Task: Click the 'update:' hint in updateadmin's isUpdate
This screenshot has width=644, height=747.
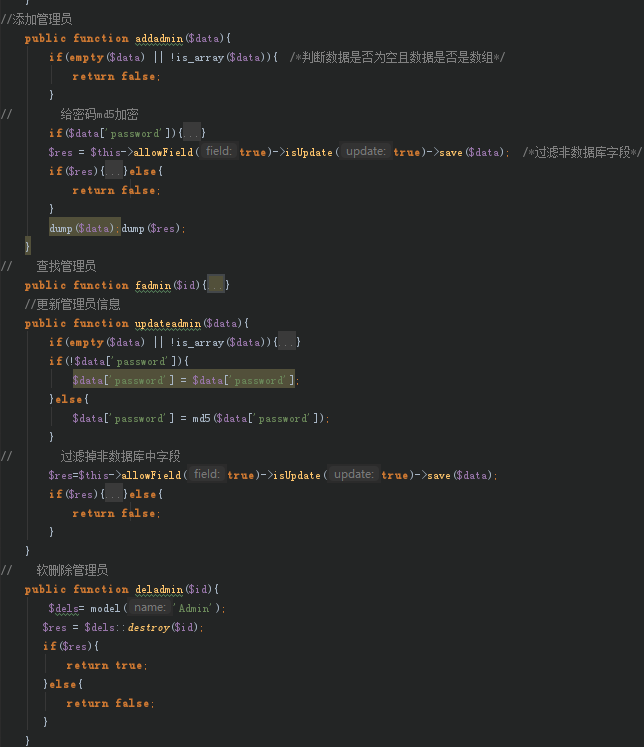Action: click(x=354, y=475)
